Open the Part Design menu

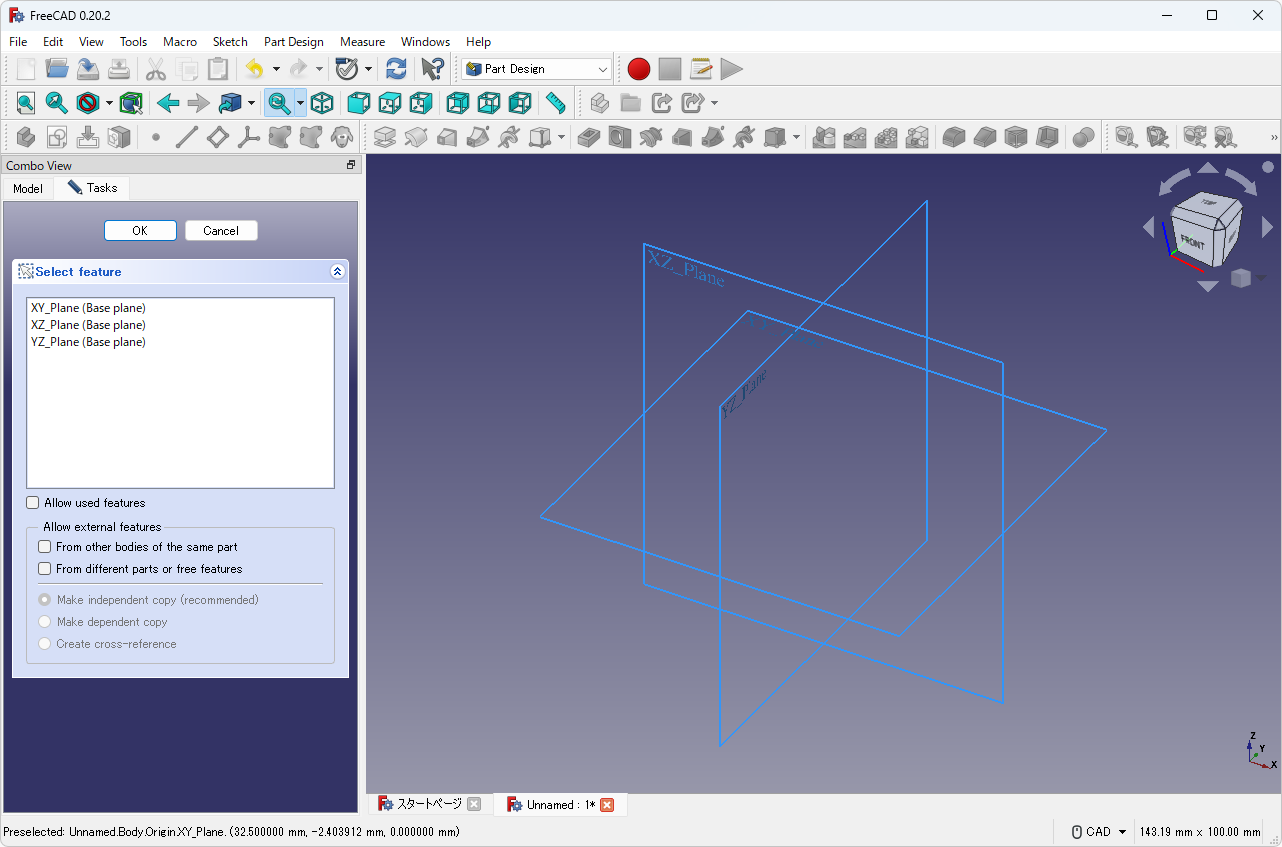pos(294,42)
